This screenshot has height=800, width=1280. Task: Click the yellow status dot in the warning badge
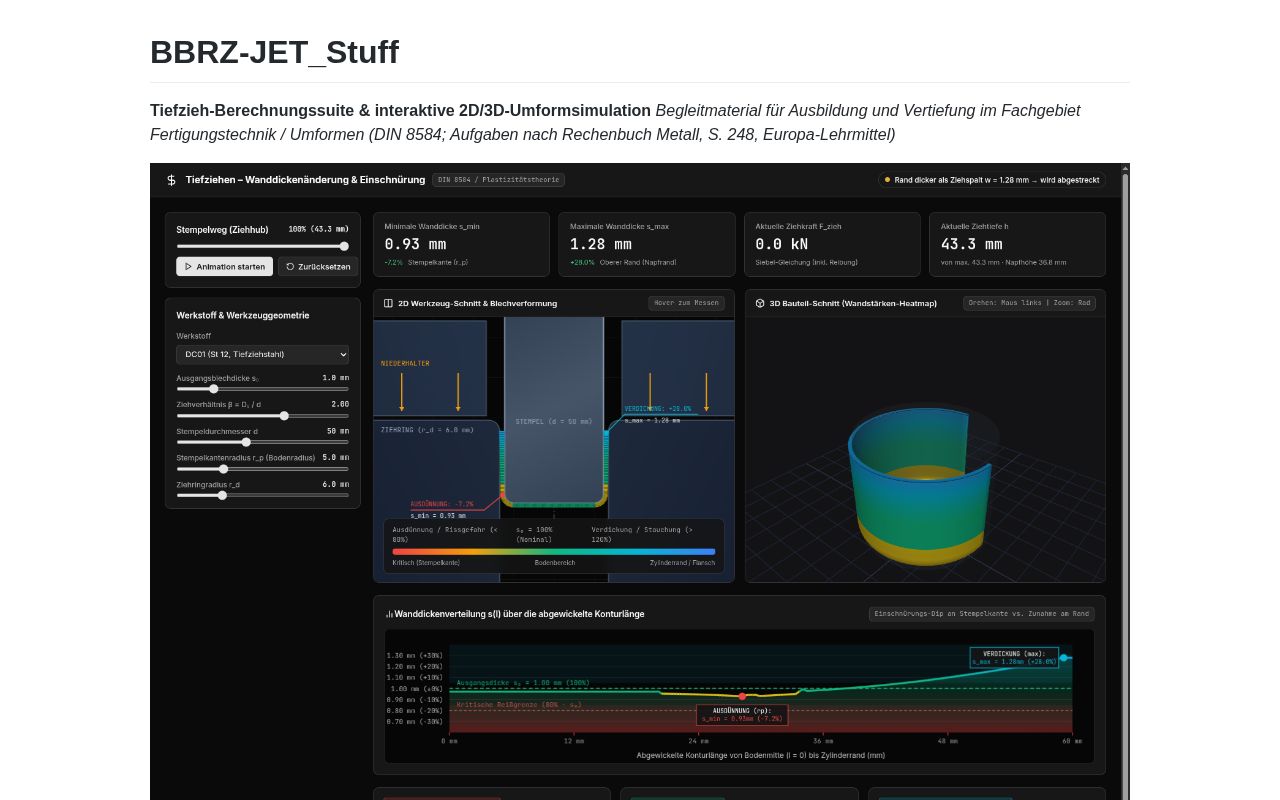887,180
